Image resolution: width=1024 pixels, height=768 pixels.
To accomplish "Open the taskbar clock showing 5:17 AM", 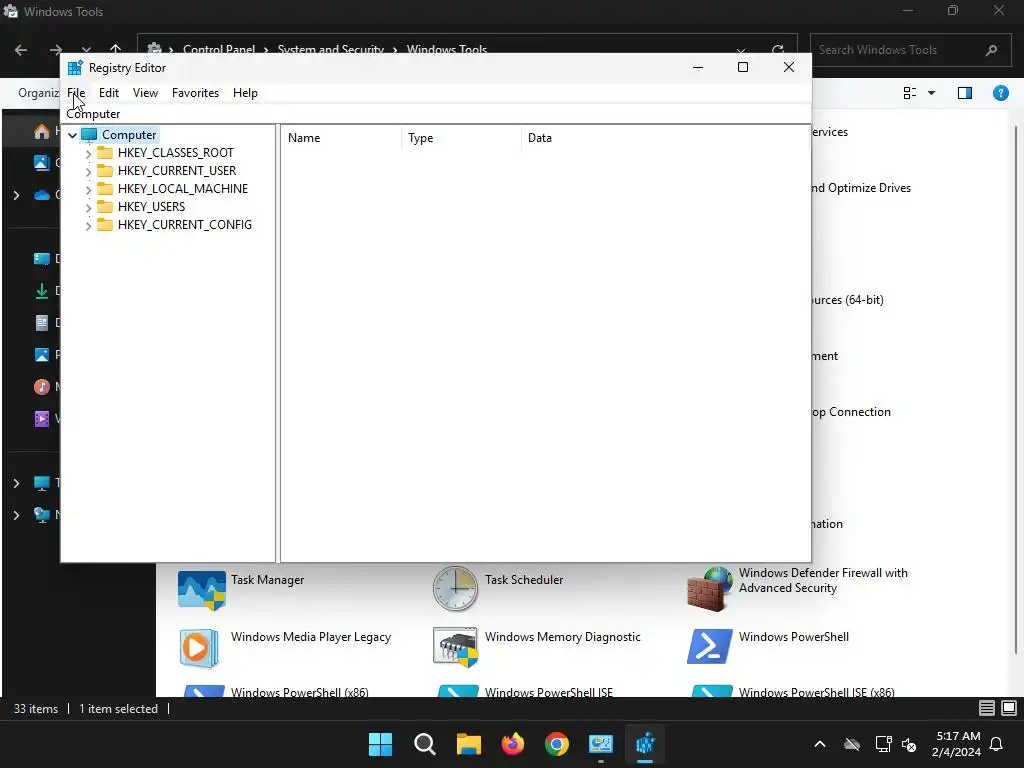I will 957,744.
